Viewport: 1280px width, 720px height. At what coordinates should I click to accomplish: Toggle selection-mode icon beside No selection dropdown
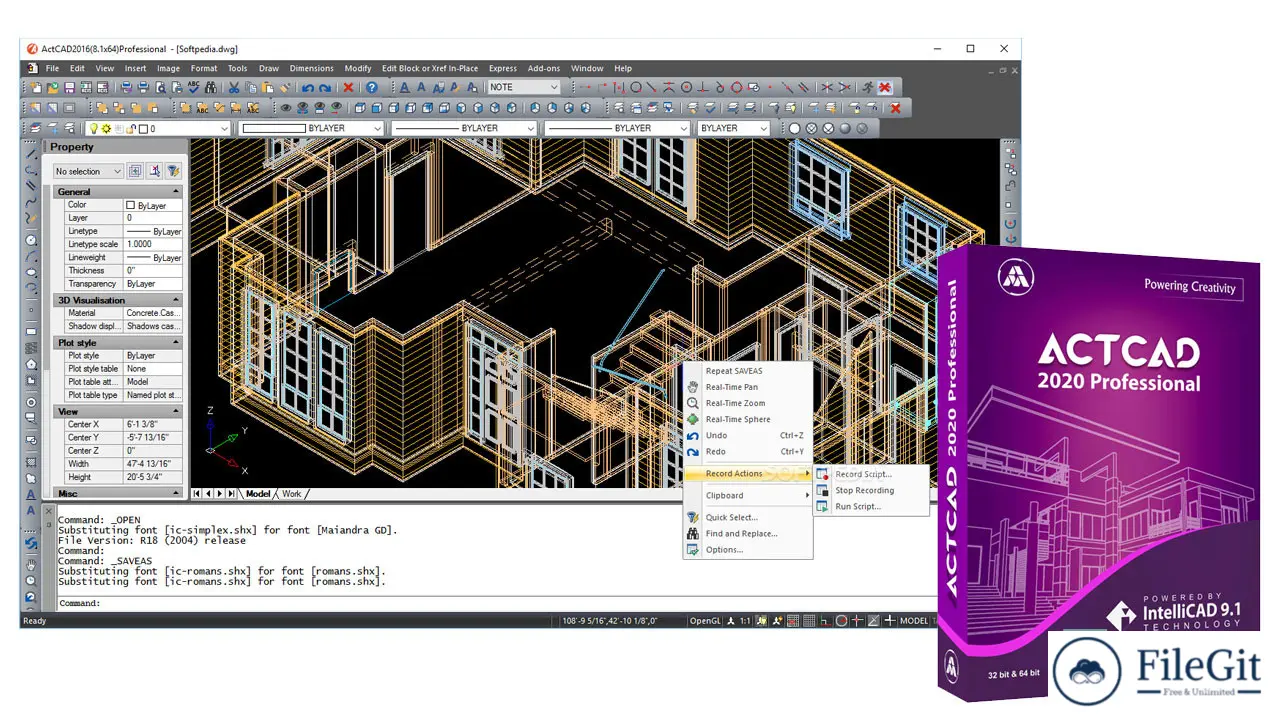tap(135, 171)
